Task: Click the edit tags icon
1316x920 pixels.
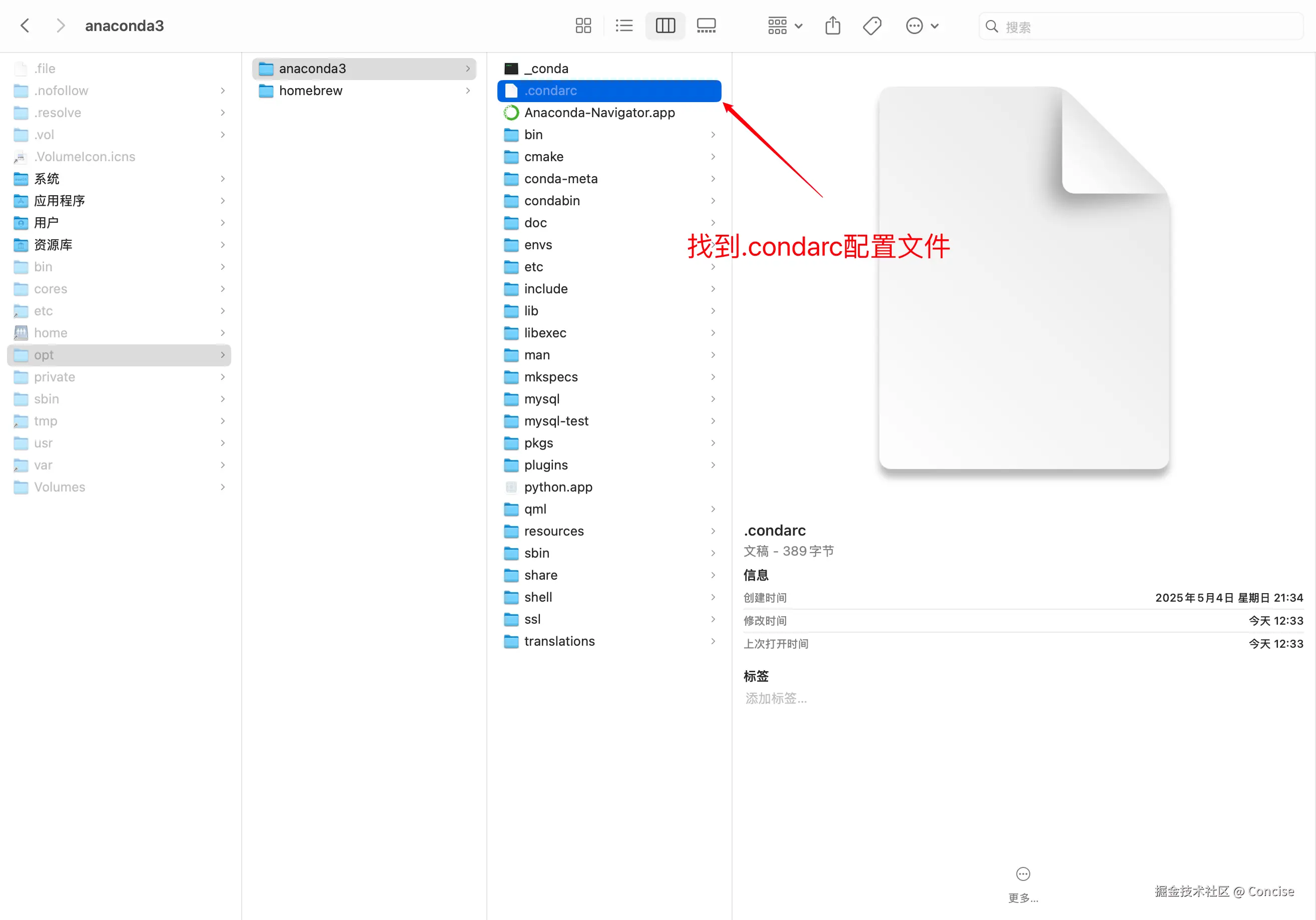Action: click(872, 26)
